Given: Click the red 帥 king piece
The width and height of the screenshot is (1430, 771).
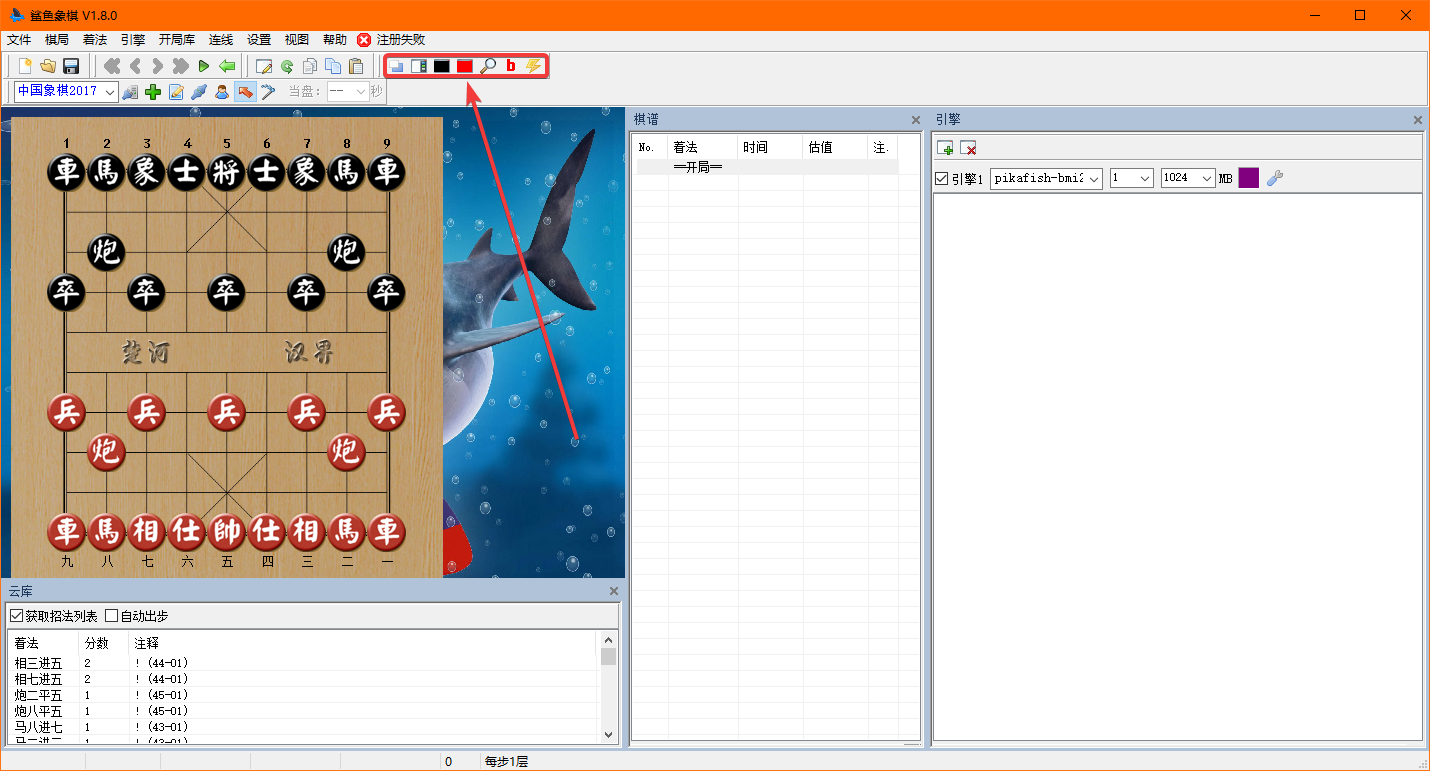Looking at the screenshot, I should [227, 532].
